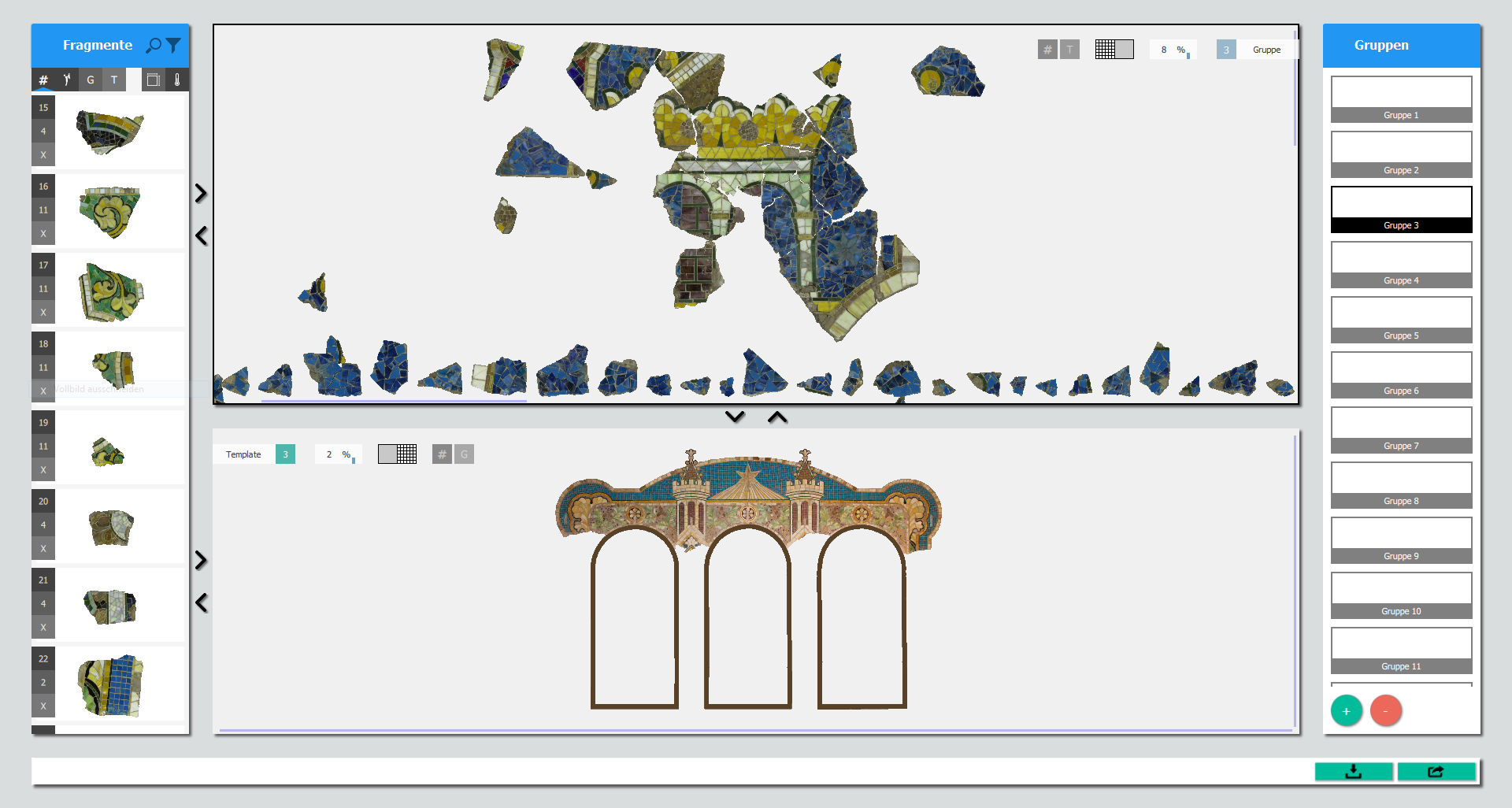Select Gruppe 10
The height and width of the screenshot is (808, 1512).
[x=1401, y=595]
